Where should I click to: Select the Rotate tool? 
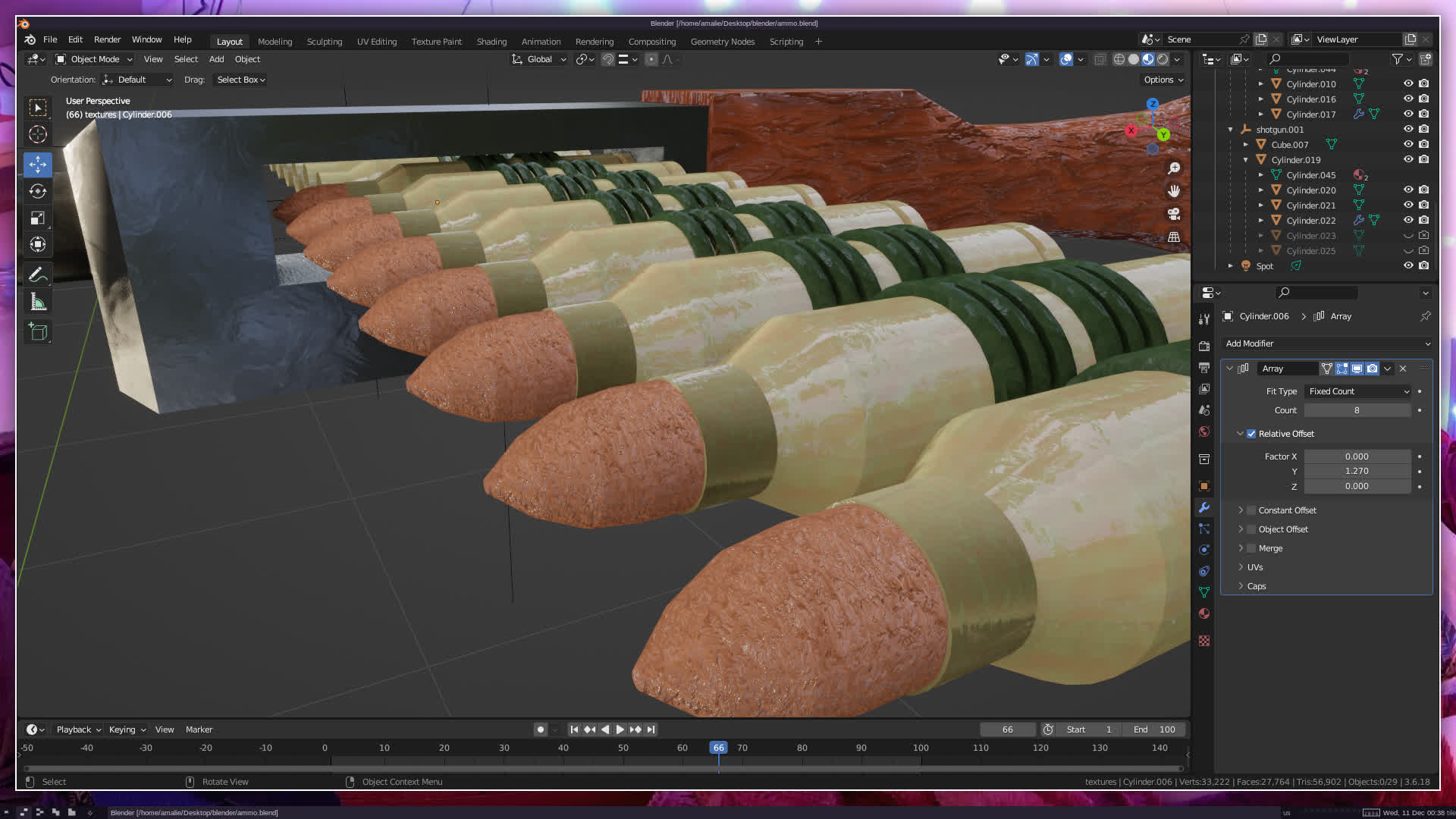click(x=38, y=191)
